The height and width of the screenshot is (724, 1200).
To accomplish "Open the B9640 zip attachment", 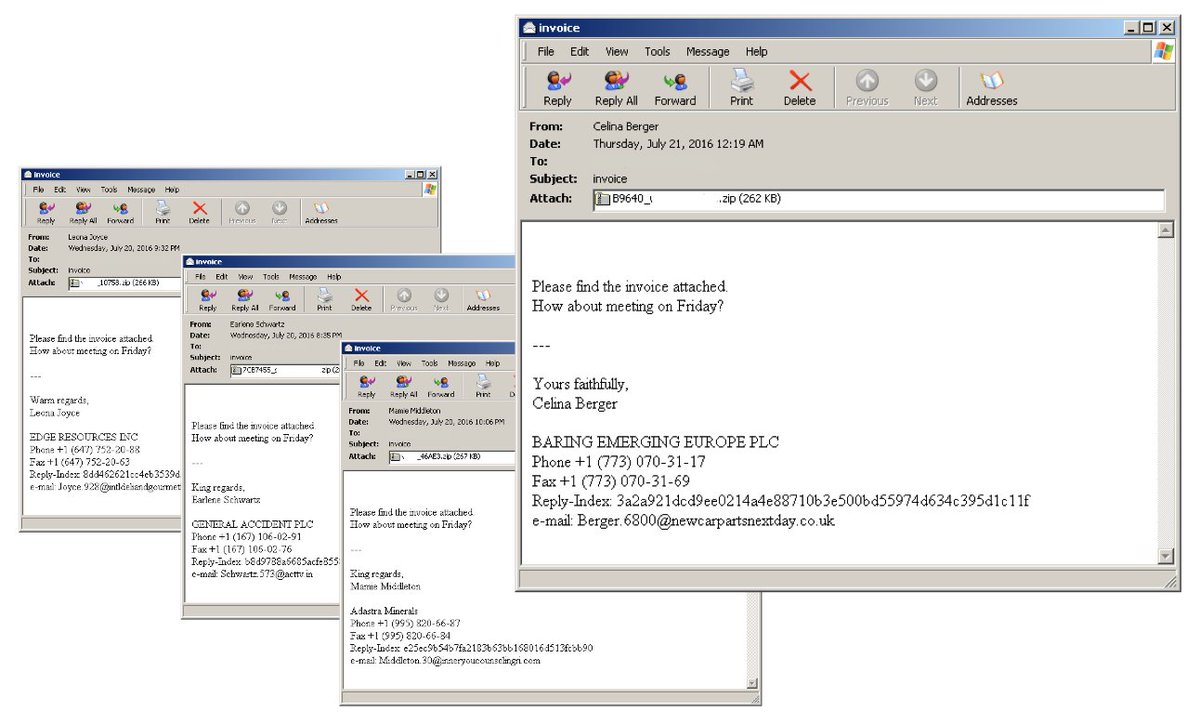I will [x=688, y=199].
